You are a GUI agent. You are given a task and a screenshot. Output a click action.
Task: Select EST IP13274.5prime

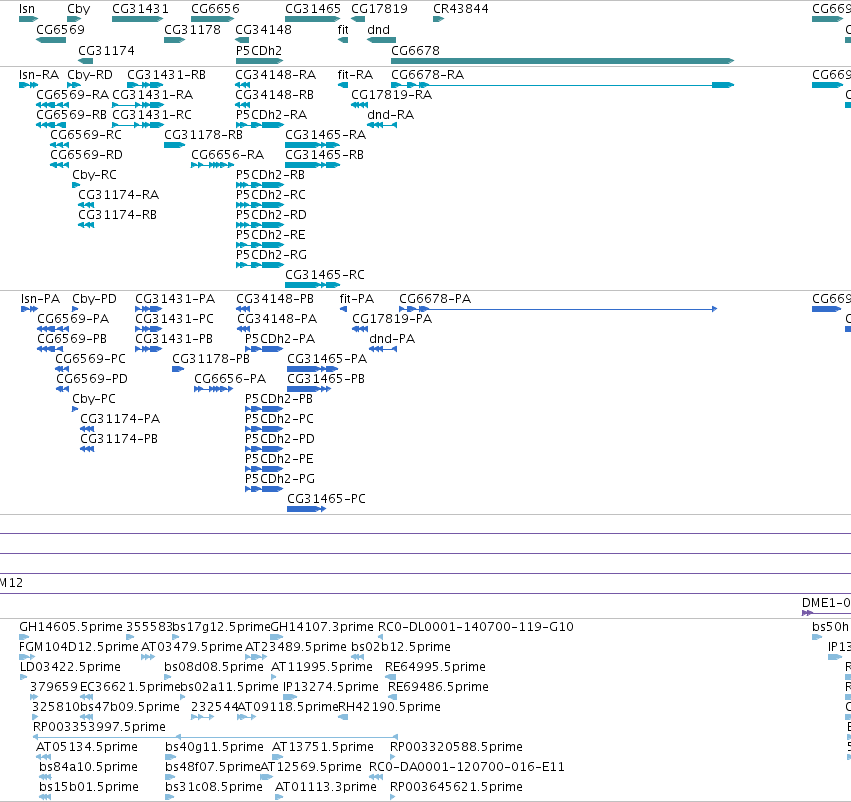pos(331,687)
